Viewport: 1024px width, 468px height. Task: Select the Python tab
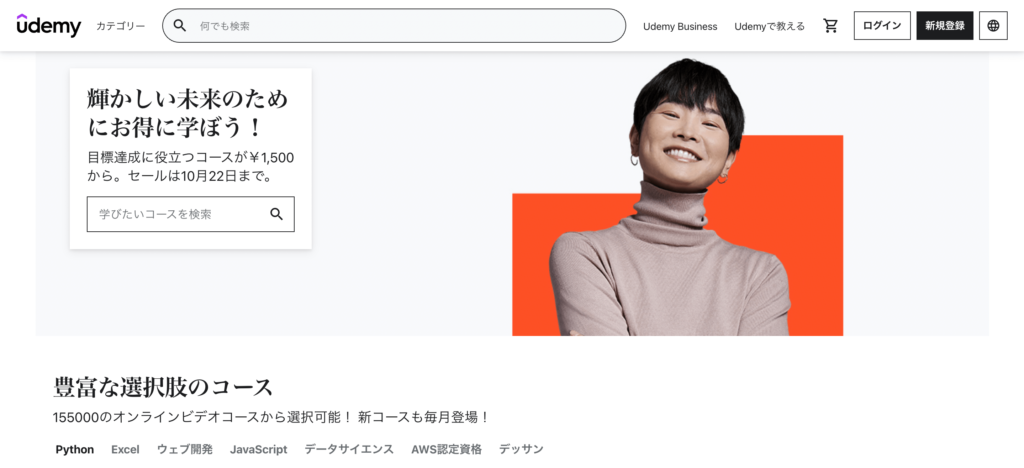74,449
